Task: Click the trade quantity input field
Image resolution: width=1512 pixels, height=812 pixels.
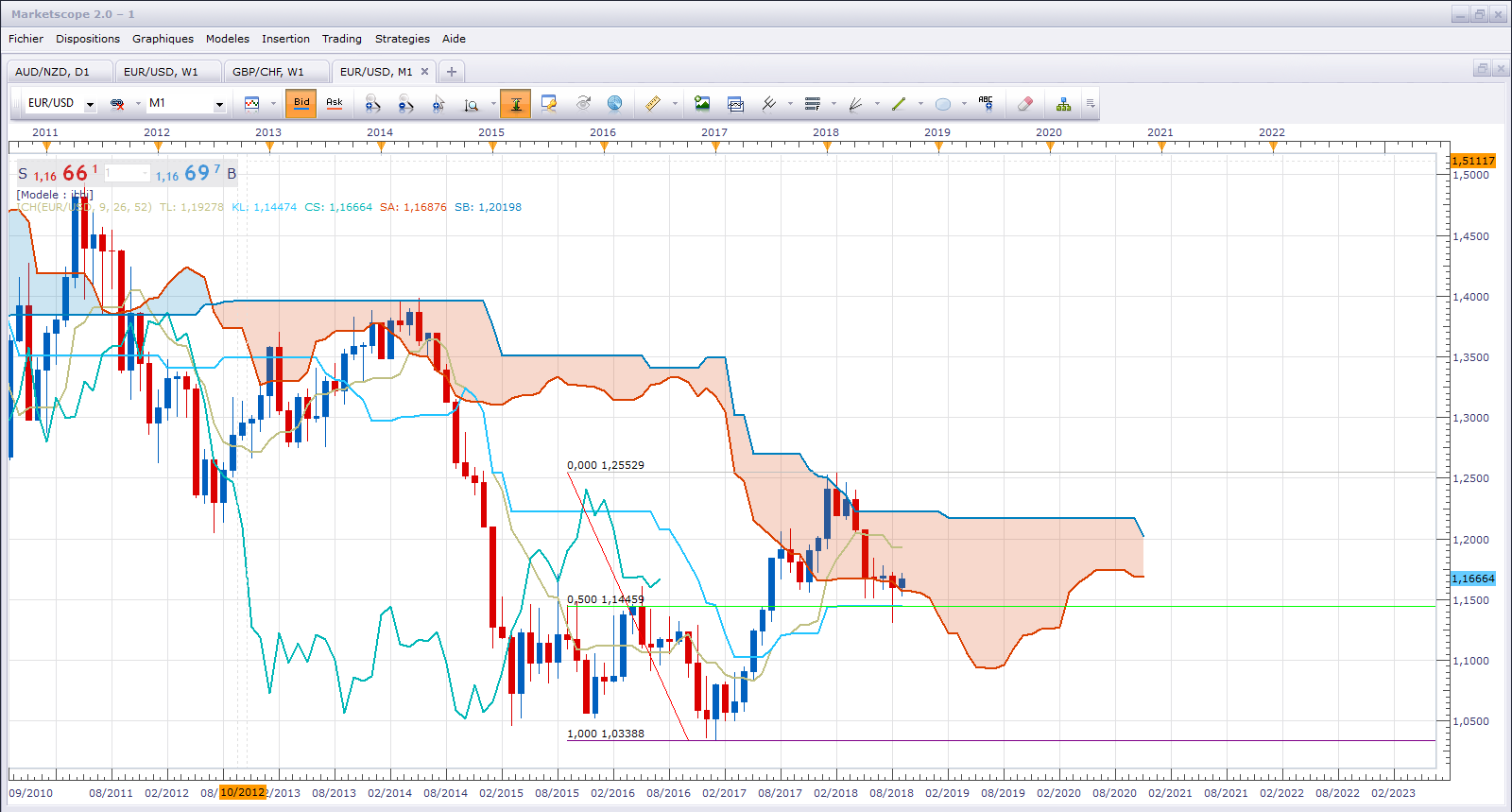Action: (127, 173)
